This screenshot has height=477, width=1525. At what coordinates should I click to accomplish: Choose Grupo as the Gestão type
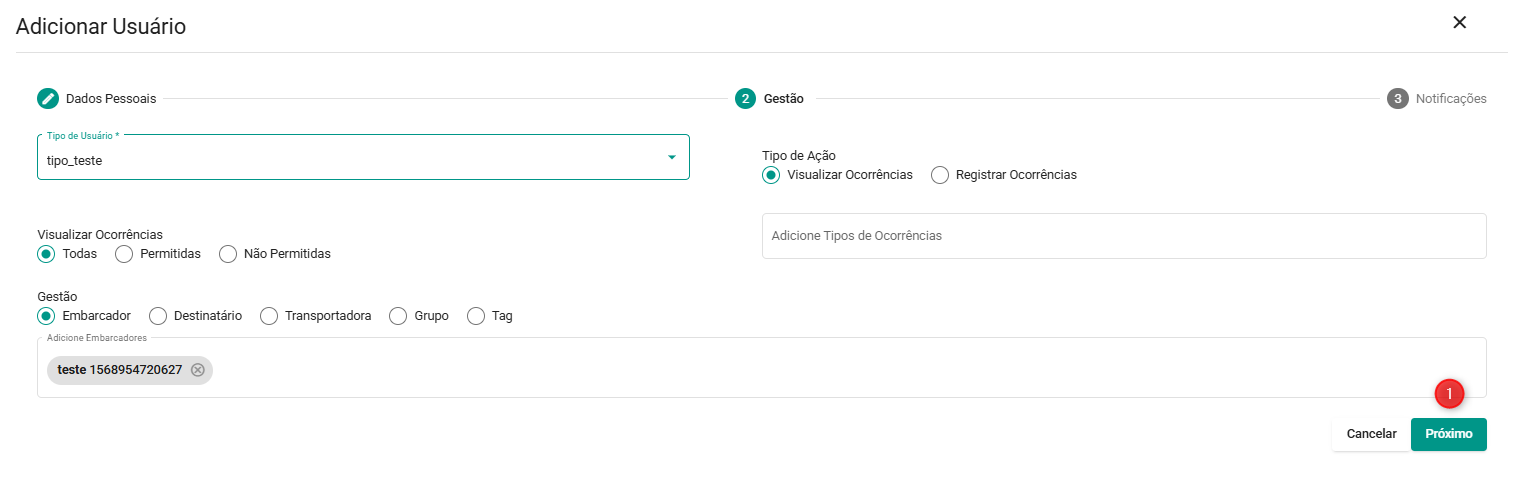tap(398, 316)
